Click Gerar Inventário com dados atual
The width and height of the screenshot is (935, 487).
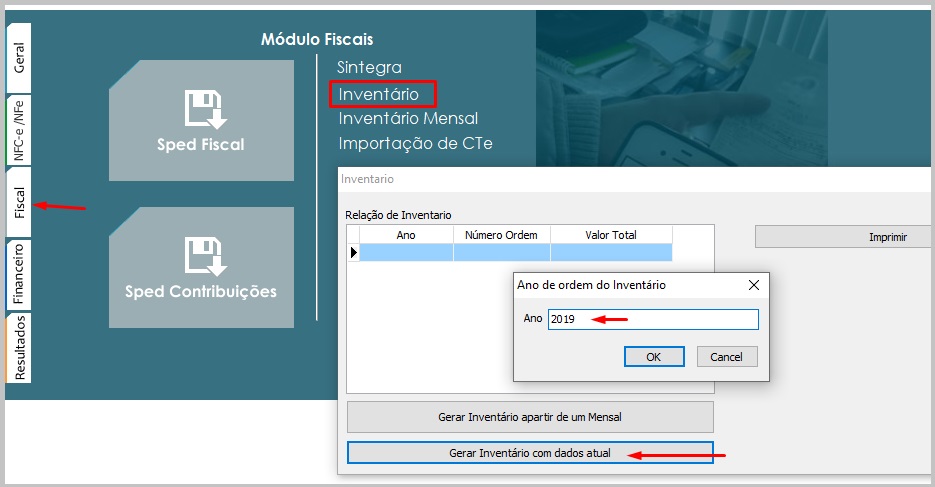pyautogui.click(x=530, y=453)
